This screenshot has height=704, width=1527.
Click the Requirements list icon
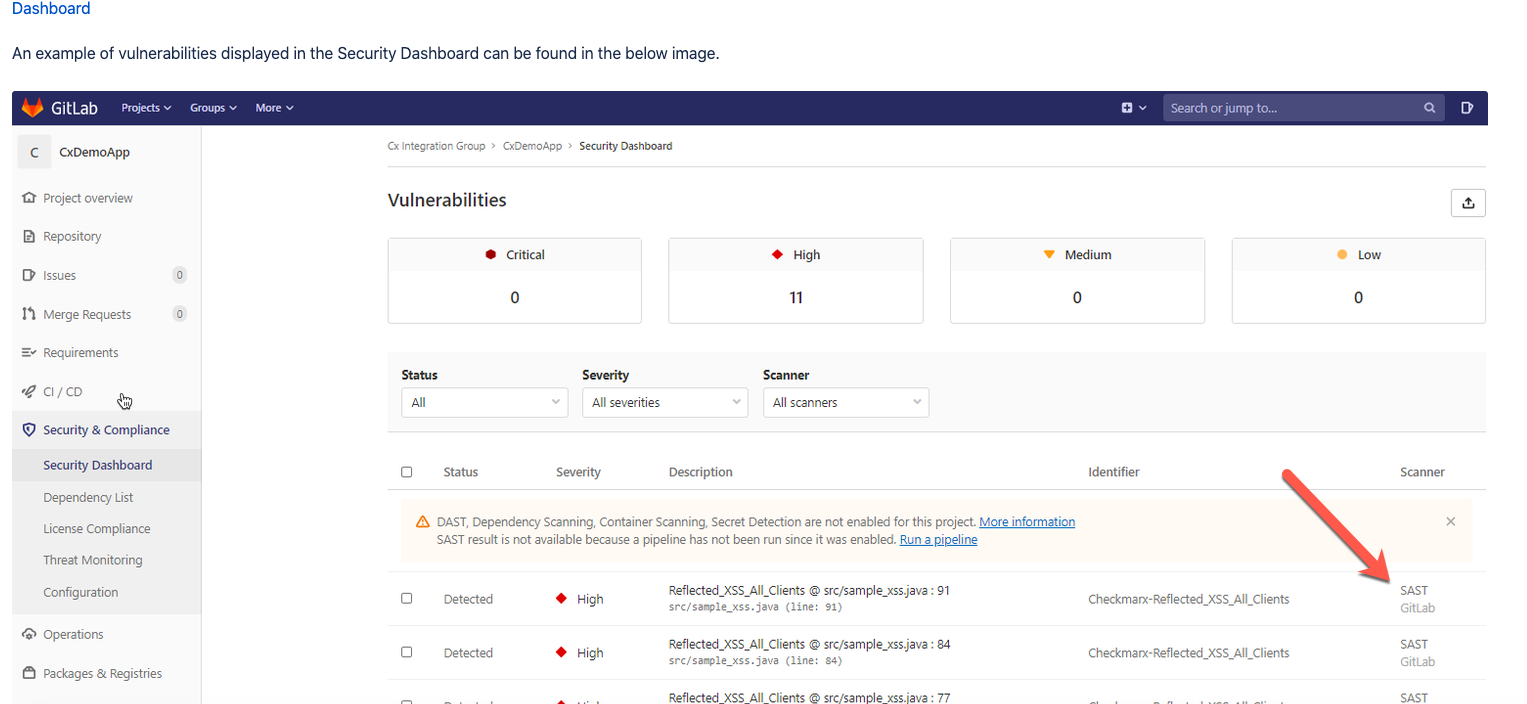click(x=29, y=353)
